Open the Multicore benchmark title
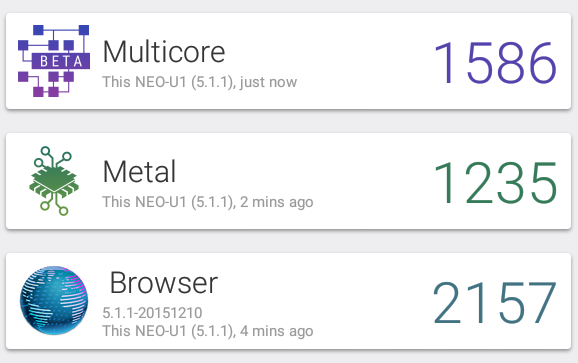This screenshot has width=578, height=363. point(164,52)
